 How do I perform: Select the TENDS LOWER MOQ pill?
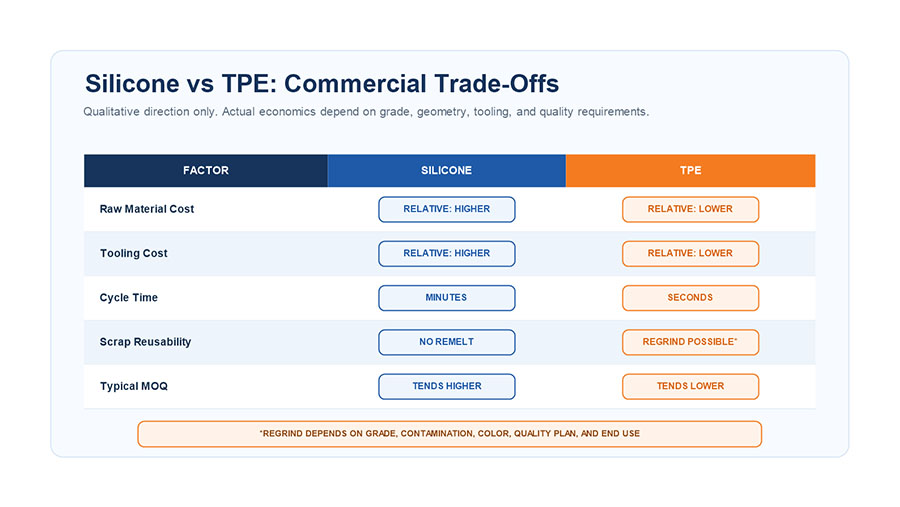(x=690, y=386)
